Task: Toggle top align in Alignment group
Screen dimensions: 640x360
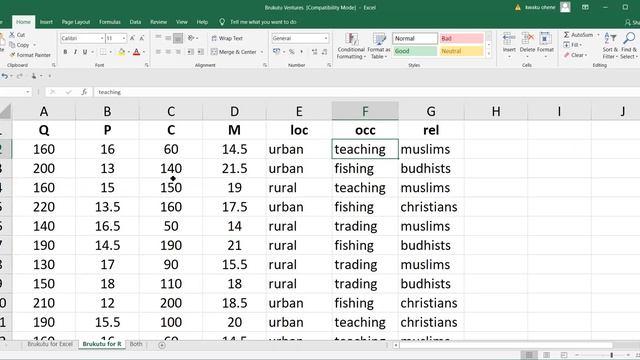Action: [x=158, y=38]
